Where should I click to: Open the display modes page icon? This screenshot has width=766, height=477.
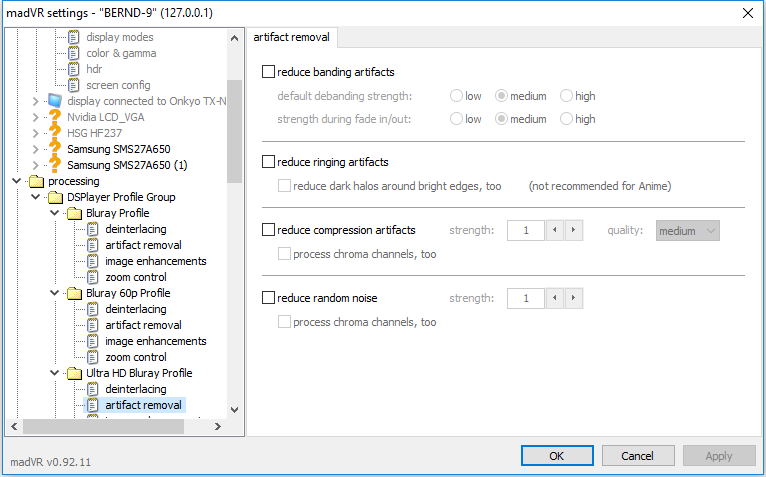(x=73, y=37)
